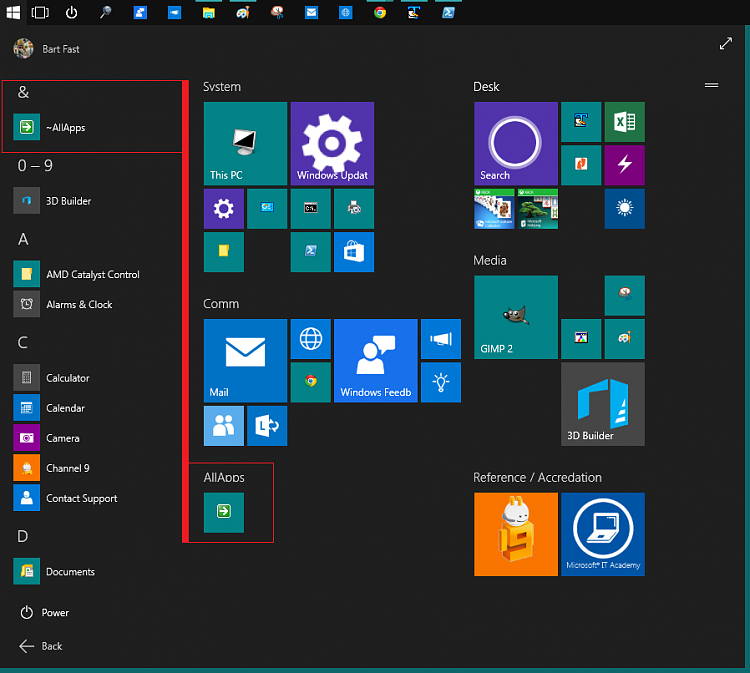
Task: Open the magnifier search icon on taskbar
Action: click(105, 12)
